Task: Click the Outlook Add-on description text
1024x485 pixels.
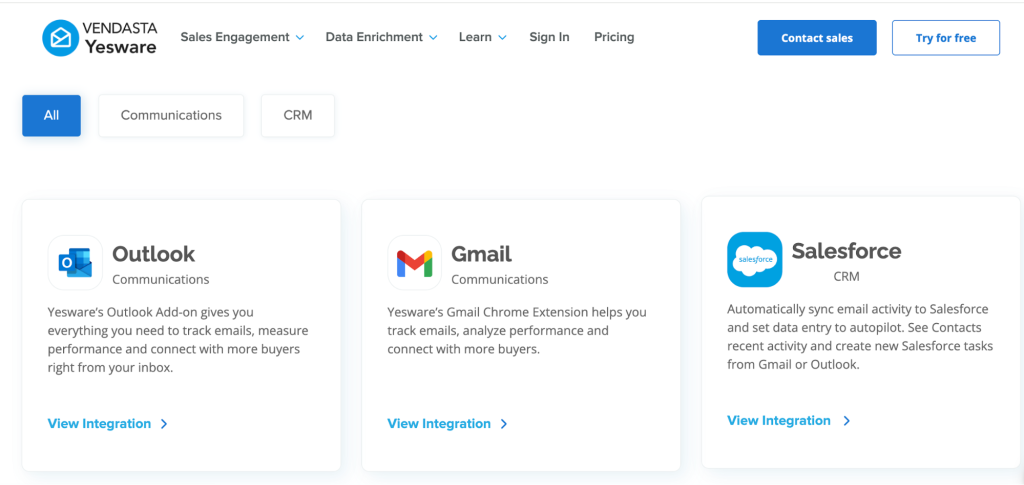Action: 178,340
